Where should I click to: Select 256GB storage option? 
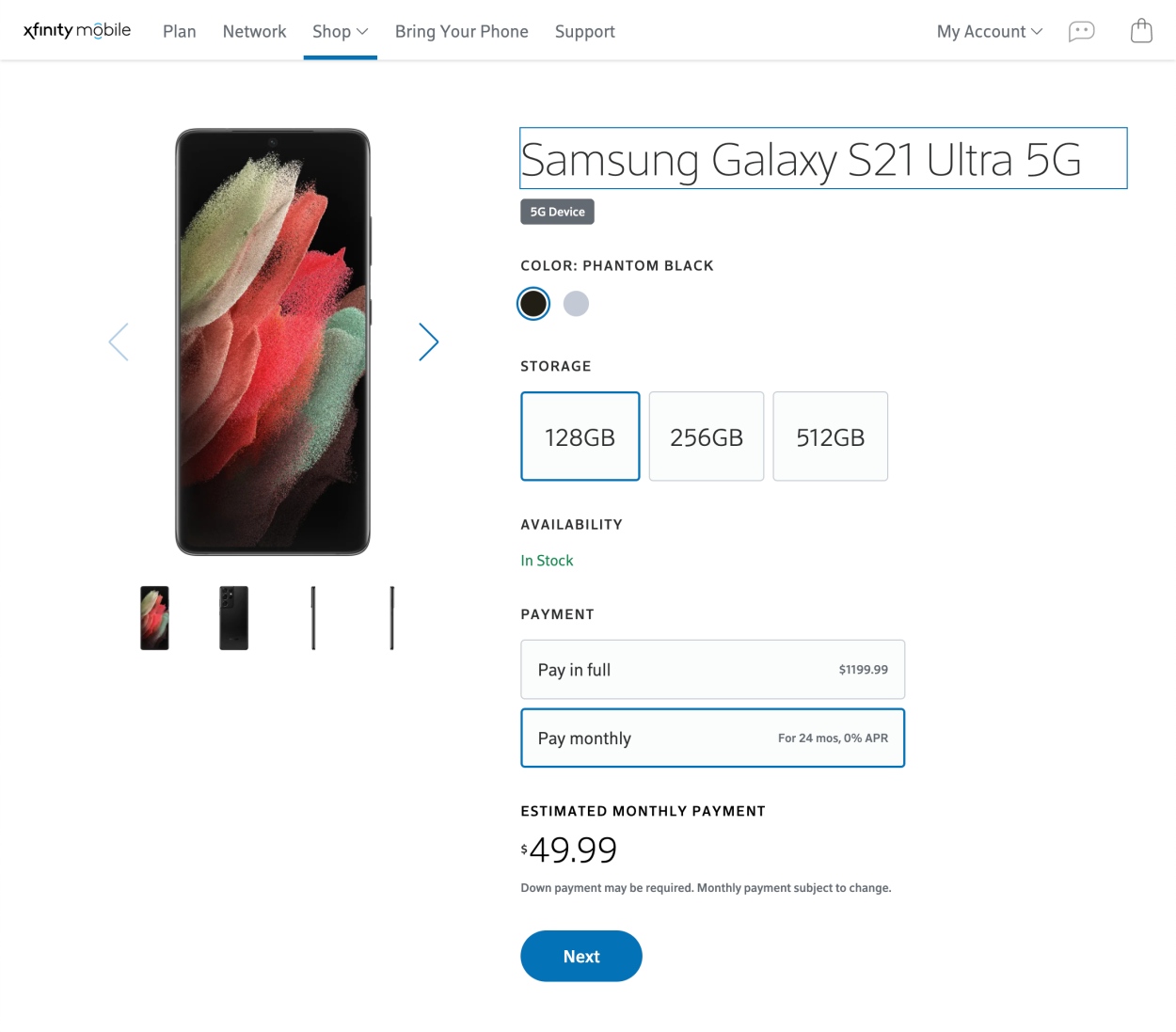point(706,437)
